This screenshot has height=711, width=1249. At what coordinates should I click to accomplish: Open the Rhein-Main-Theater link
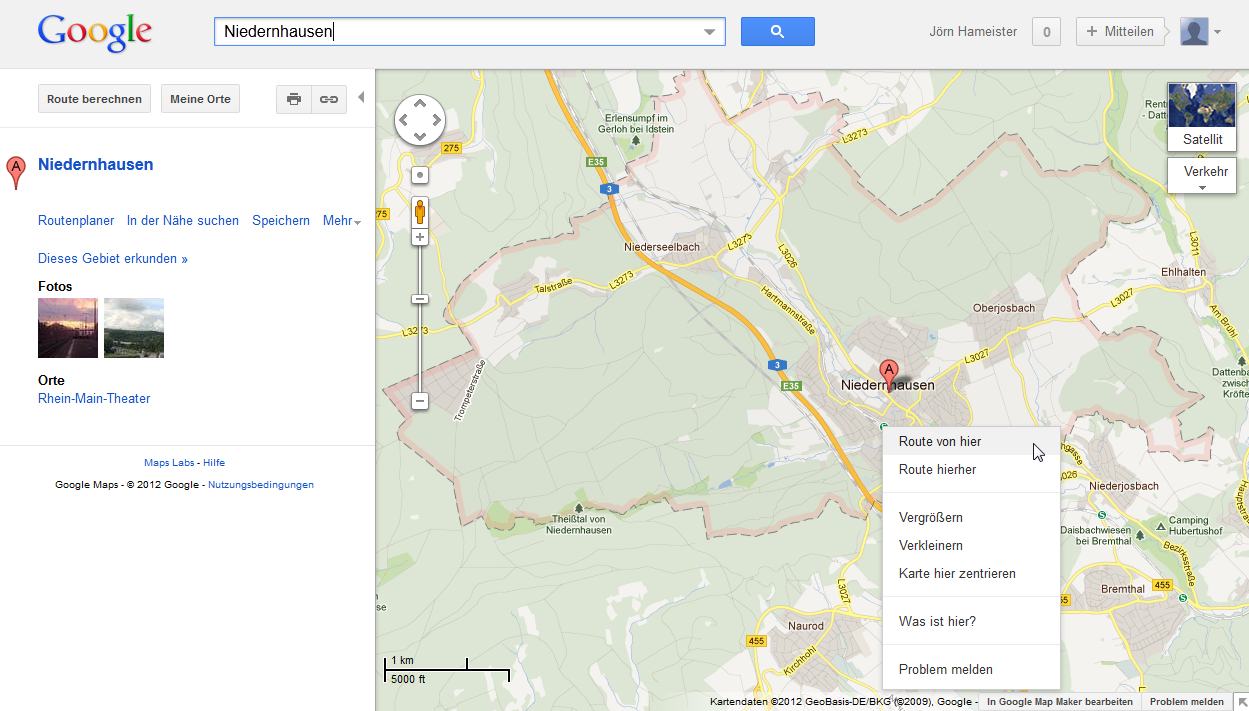pyautogui.click(x=94, y=399)
